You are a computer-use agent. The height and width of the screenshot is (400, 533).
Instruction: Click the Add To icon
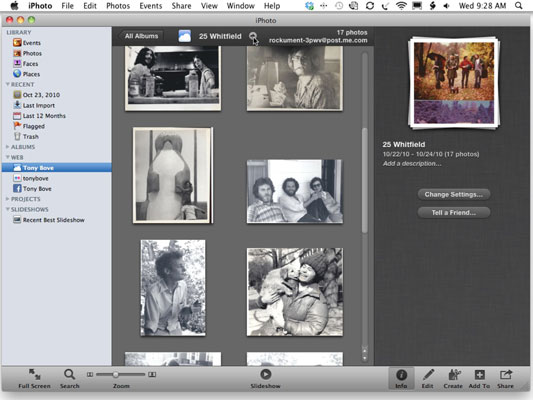coord(480,375)
